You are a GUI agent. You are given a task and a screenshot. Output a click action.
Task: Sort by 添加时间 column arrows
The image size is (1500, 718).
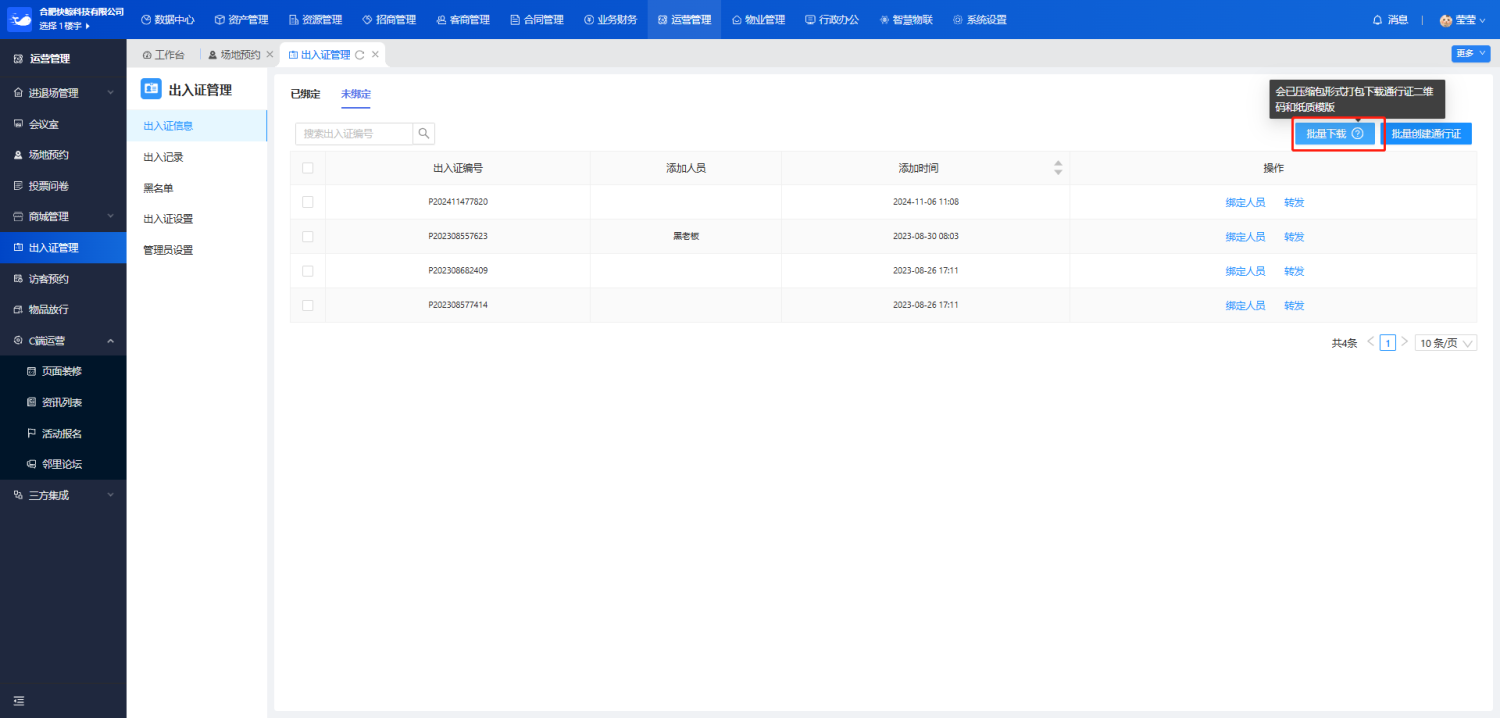[1058, 168]
